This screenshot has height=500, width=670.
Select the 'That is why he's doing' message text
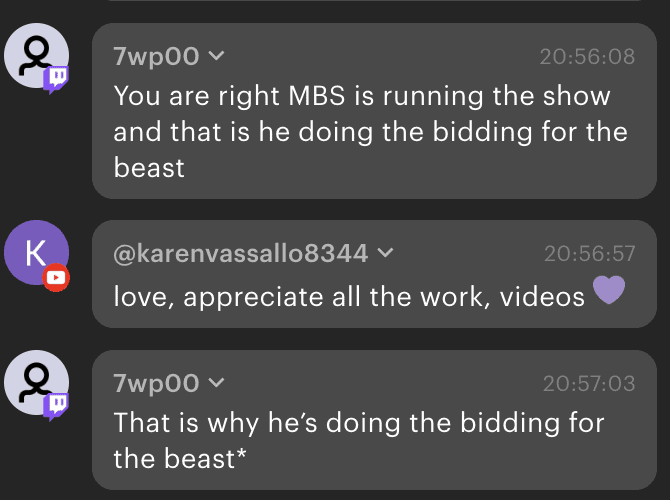(x=359, y=440)
